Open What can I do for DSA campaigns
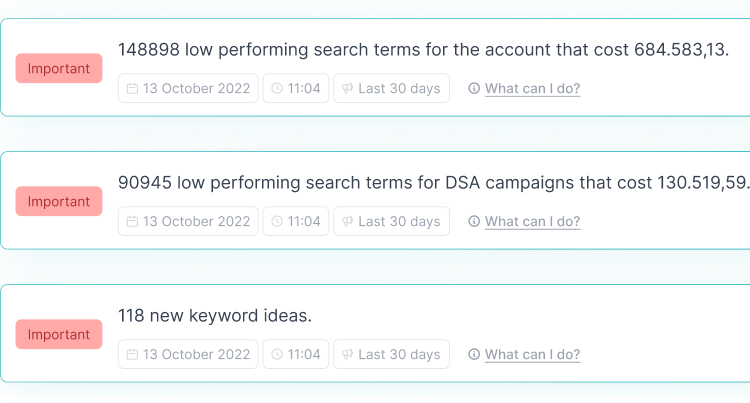Image resolution: width=750 pixels, height=403 pixels. [532, 221]
